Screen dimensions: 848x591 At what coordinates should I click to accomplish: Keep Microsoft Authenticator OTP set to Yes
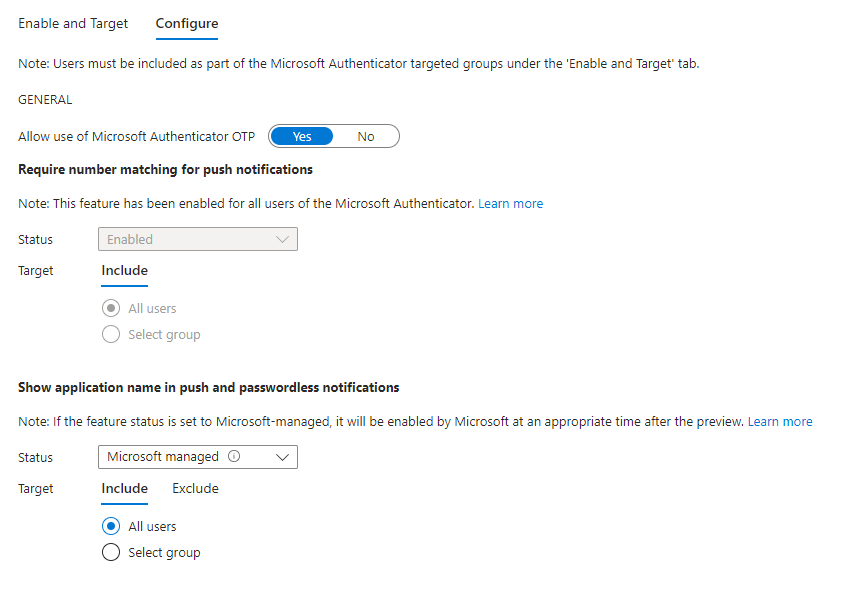click(x=301, y=136)
